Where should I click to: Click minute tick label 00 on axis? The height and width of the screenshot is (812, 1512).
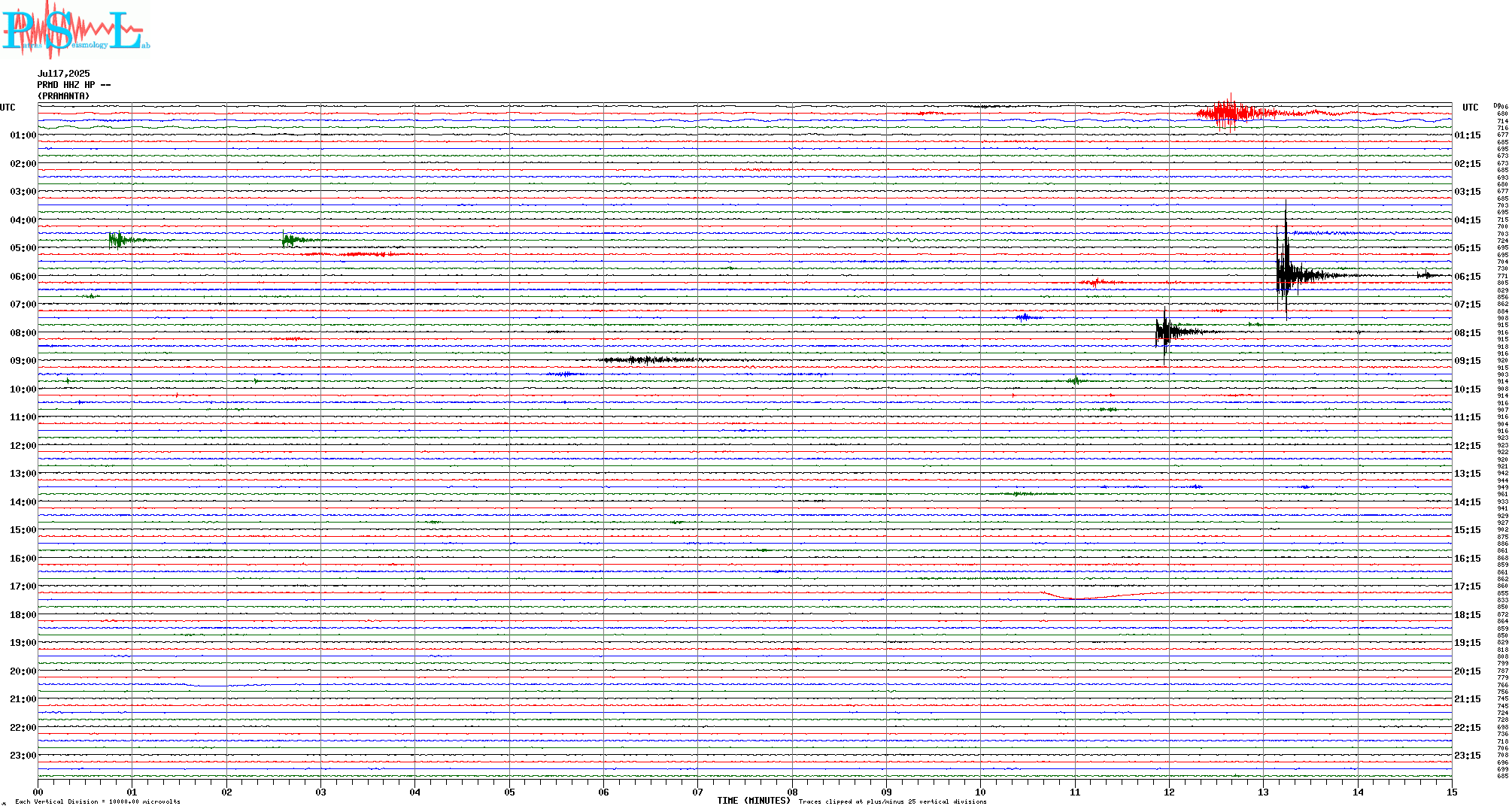[38, 792]
